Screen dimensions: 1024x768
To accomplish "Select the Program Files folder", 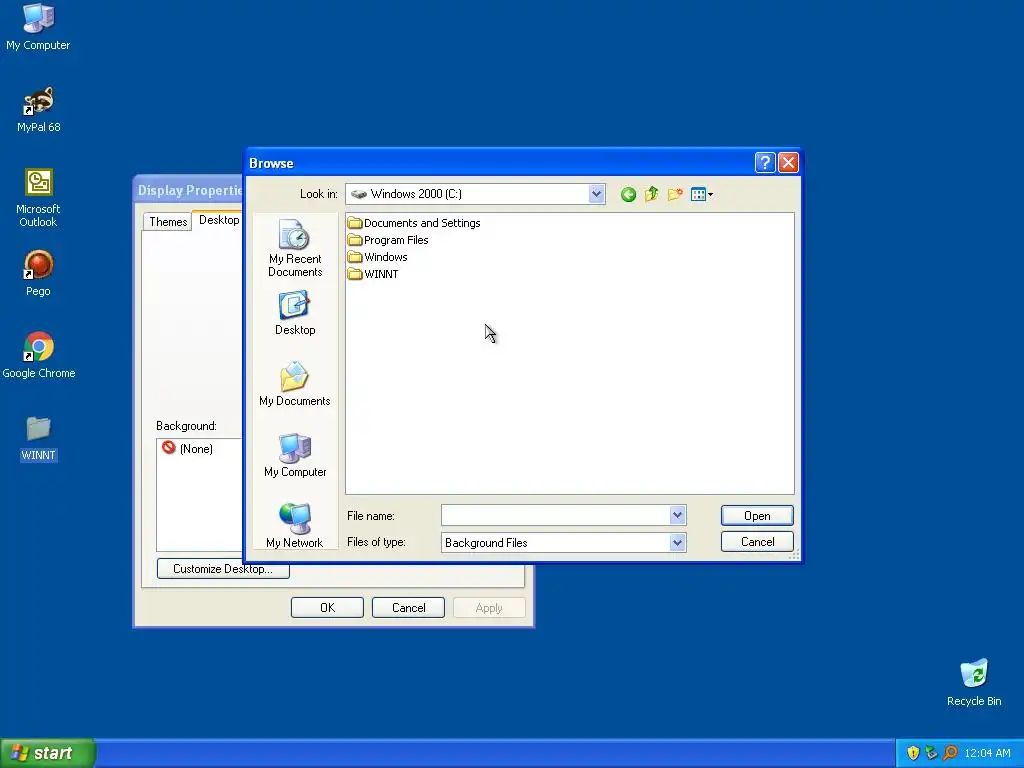I will pyautogui.click(x=388, y=240).
